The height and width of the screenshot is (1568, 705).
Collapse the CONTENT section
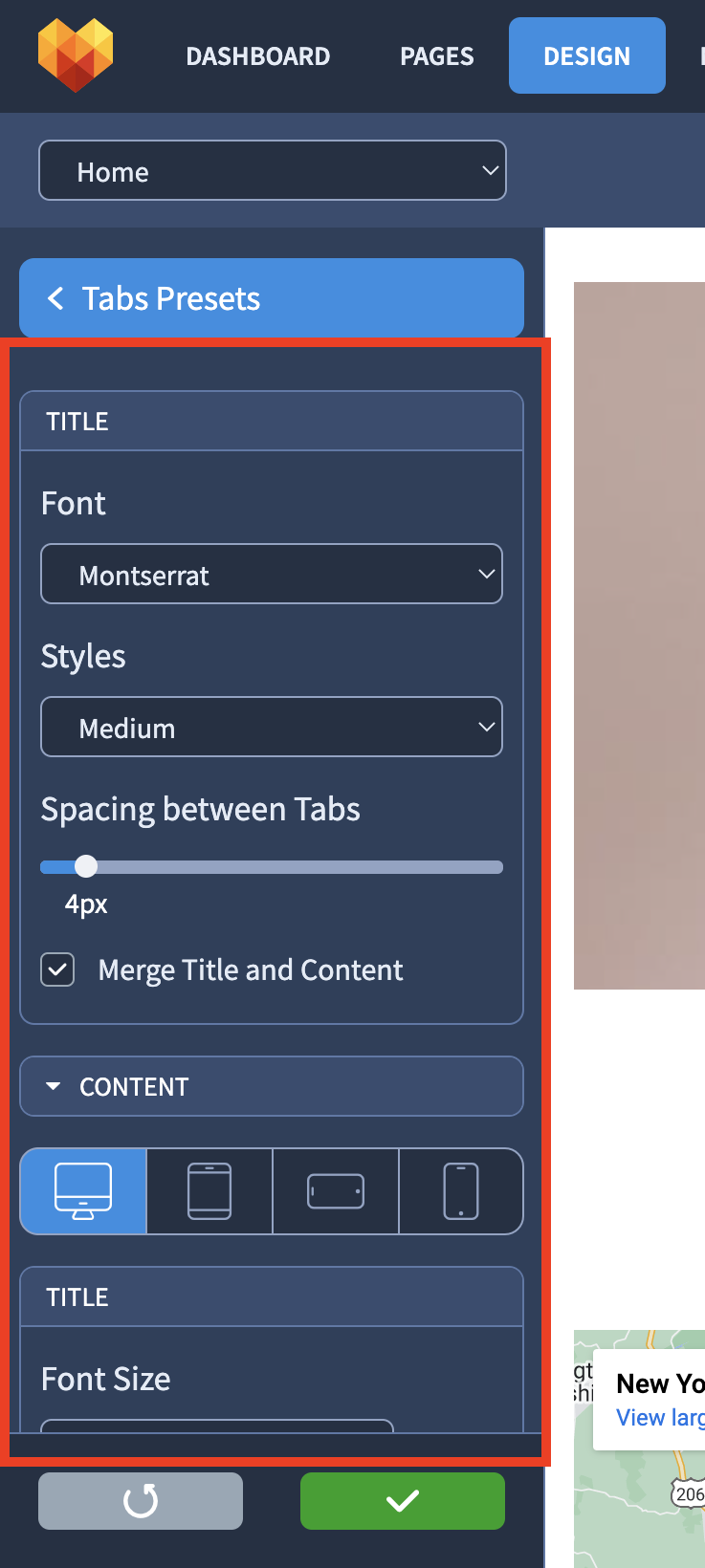click(x=272, y=1086)
